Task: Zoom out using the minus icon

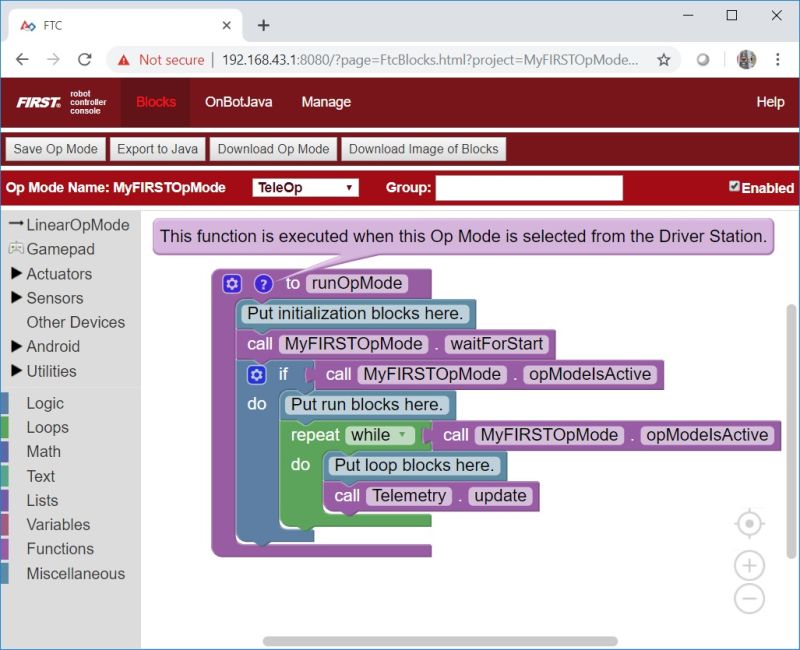Action: 750,599
